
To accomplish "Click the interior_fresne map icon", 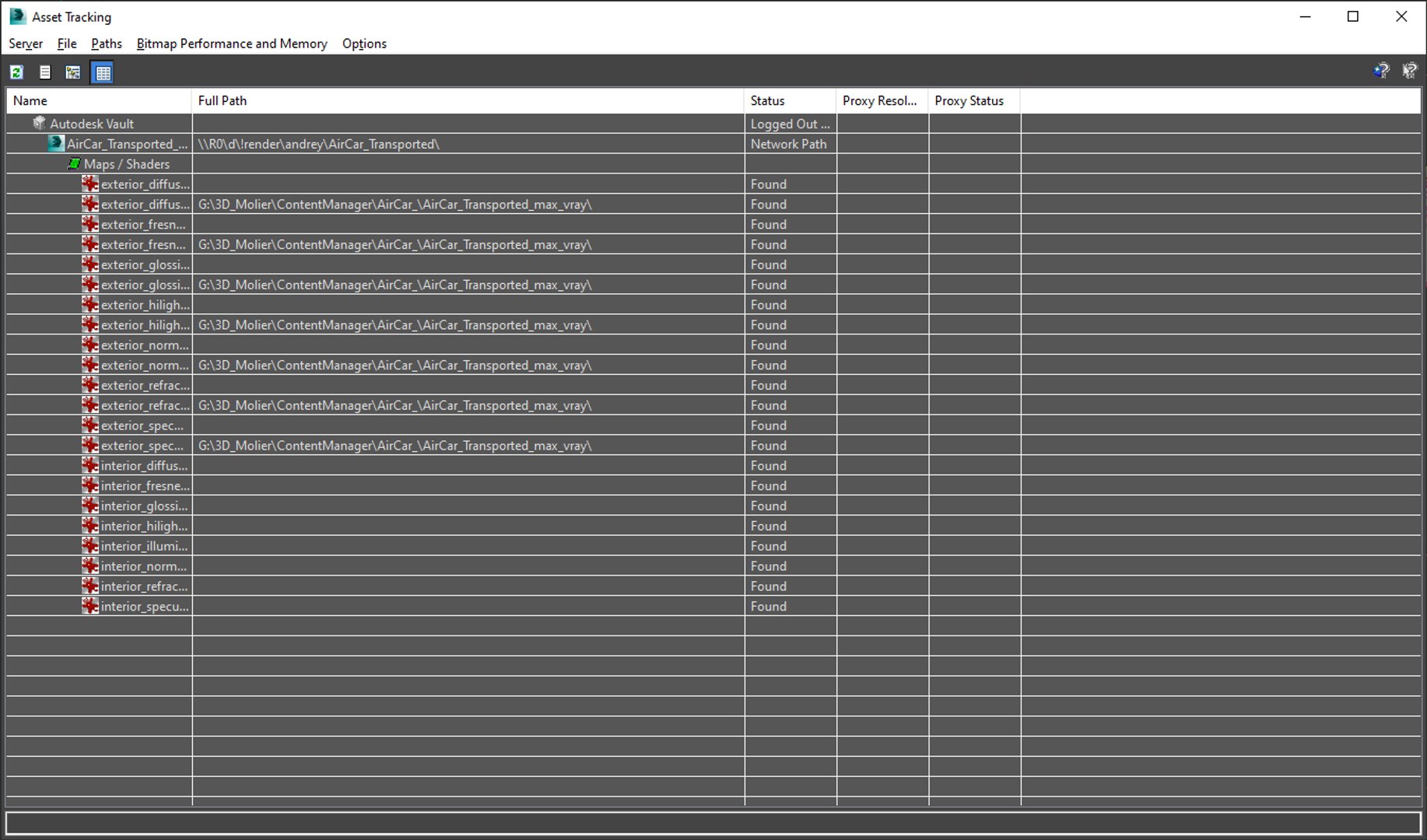I will (x=90, y=485).
